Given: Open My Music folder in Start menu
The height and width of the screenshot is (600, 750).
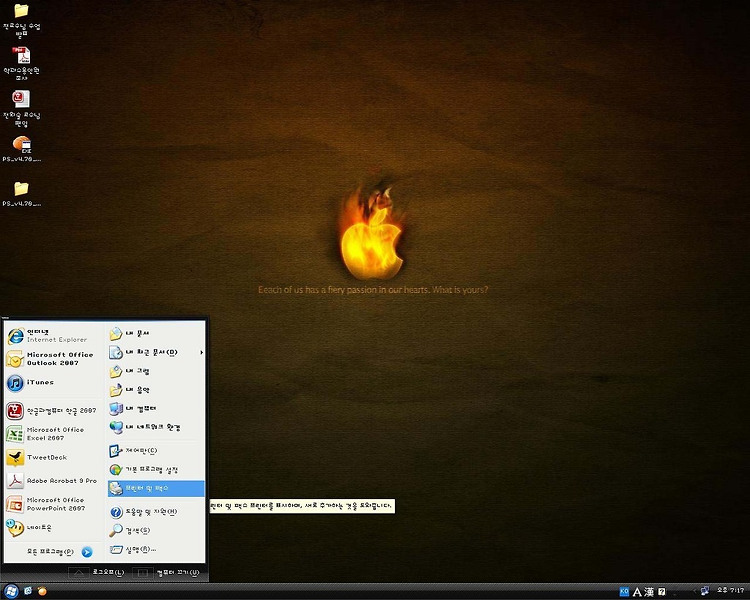Looking at the screenshot, I should pyautogui.click(x=156, y=390).
